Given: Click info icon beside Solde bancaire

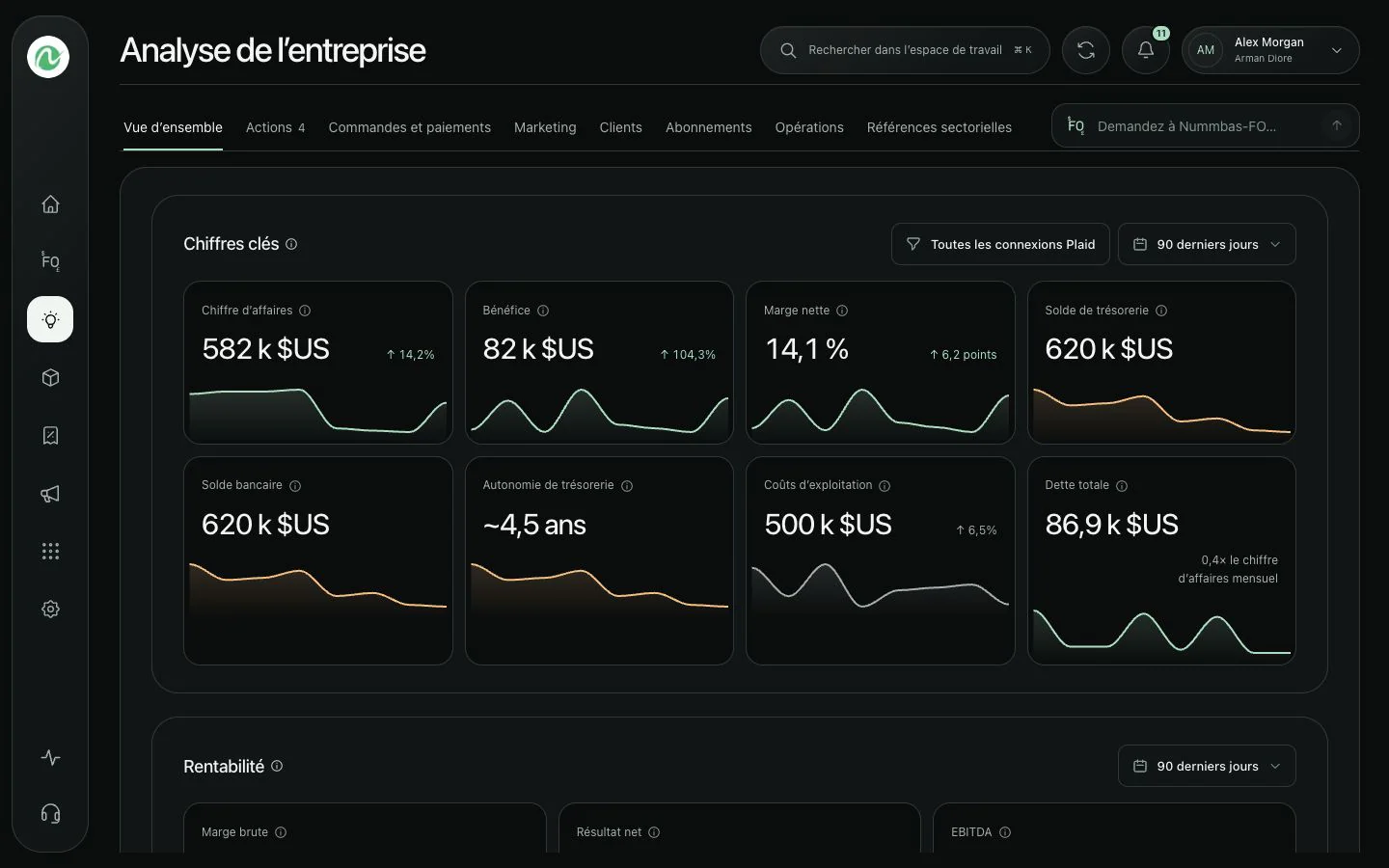Looking at the screenshot, I should coord(295,486).
